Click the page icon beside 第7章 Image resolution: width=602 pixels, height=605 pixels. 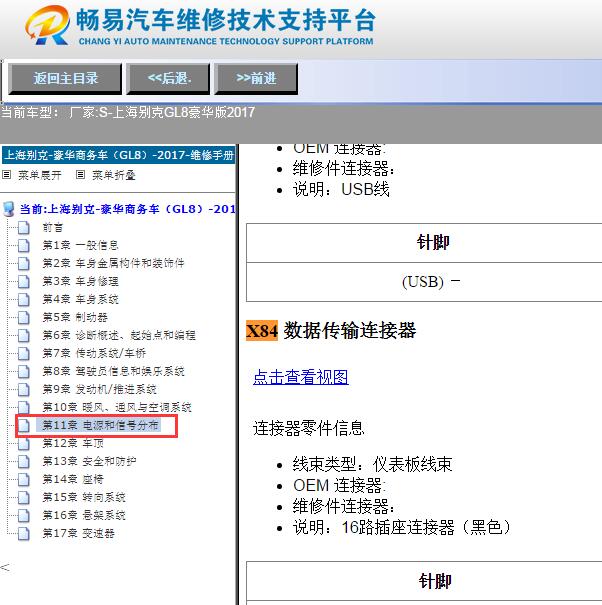(24, 353)
